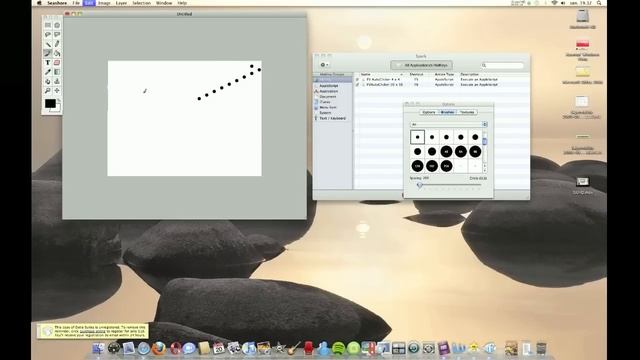
Task: Select the last brush in the top row
Action: tap(475, 137)
